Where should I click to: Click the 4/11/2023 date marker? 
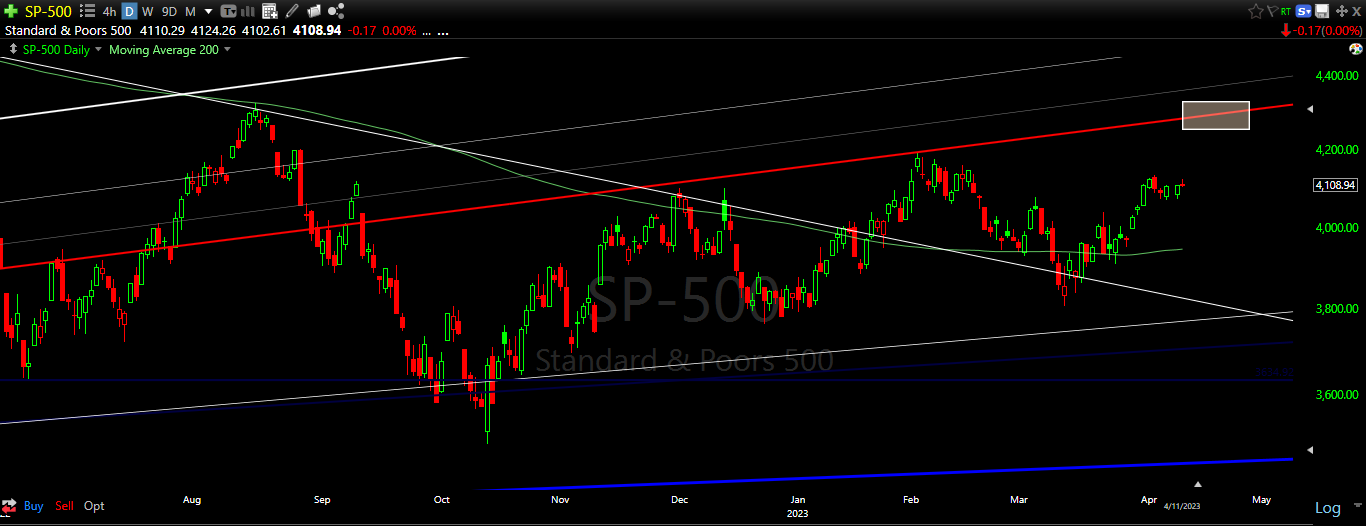click(1183, 506)
